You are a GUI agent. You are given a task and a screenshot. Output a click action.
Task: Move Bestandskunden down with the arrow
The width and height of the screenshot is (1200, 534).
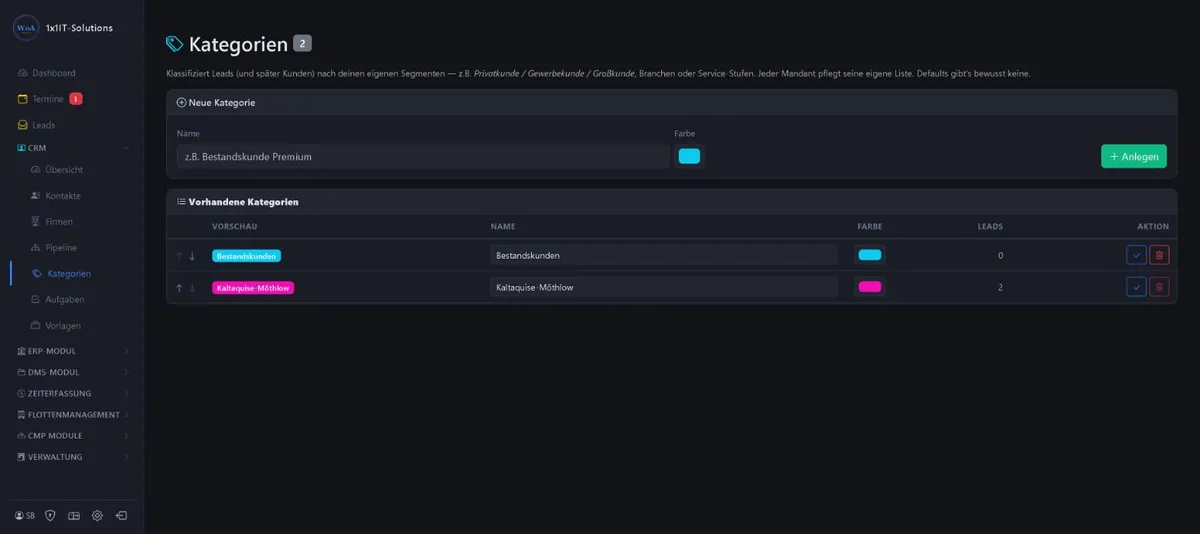click(x=192, y=256)
